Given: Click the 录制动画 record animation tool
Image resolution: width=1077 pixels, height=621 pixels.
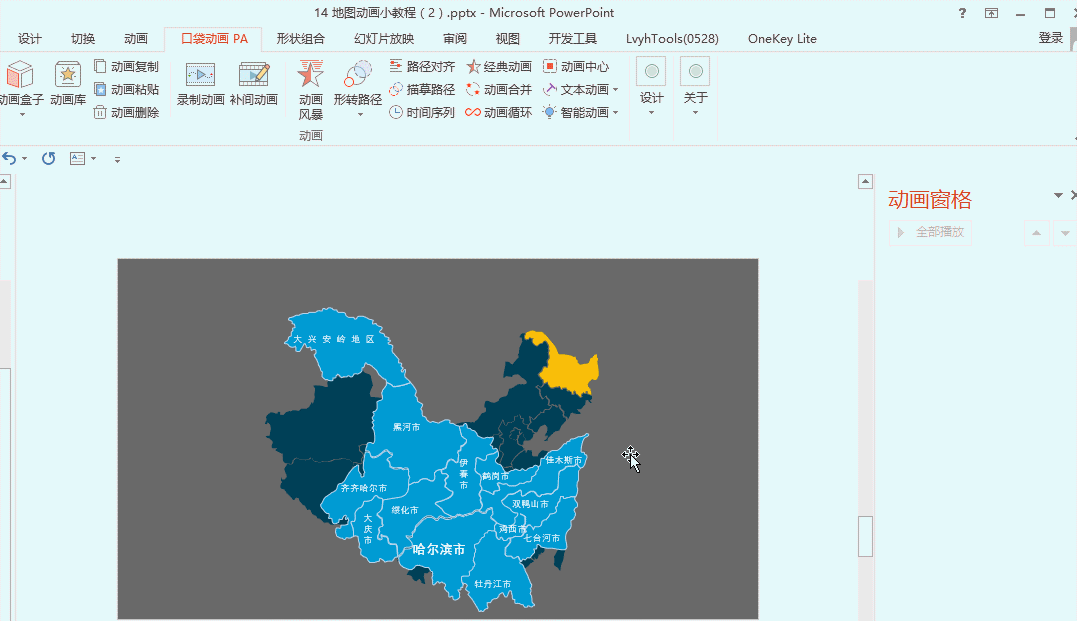Looking at the screenshot, I should pos(199,87).
